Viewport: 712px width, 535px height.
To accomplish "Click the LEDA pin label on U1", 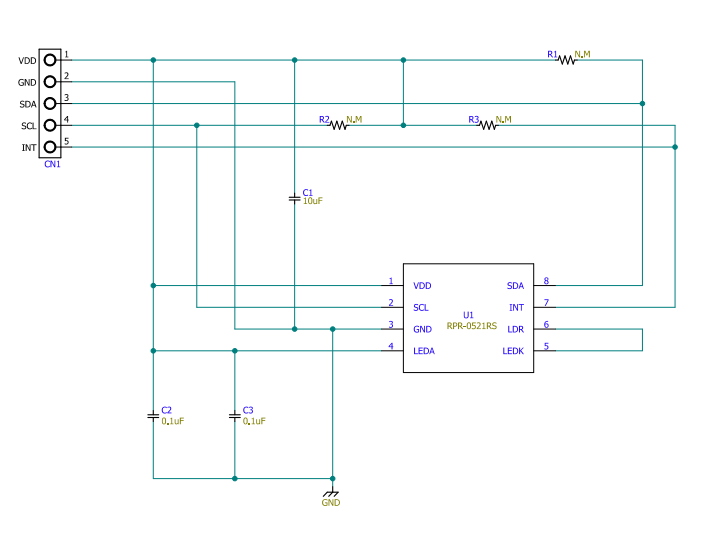I will 424,351.
